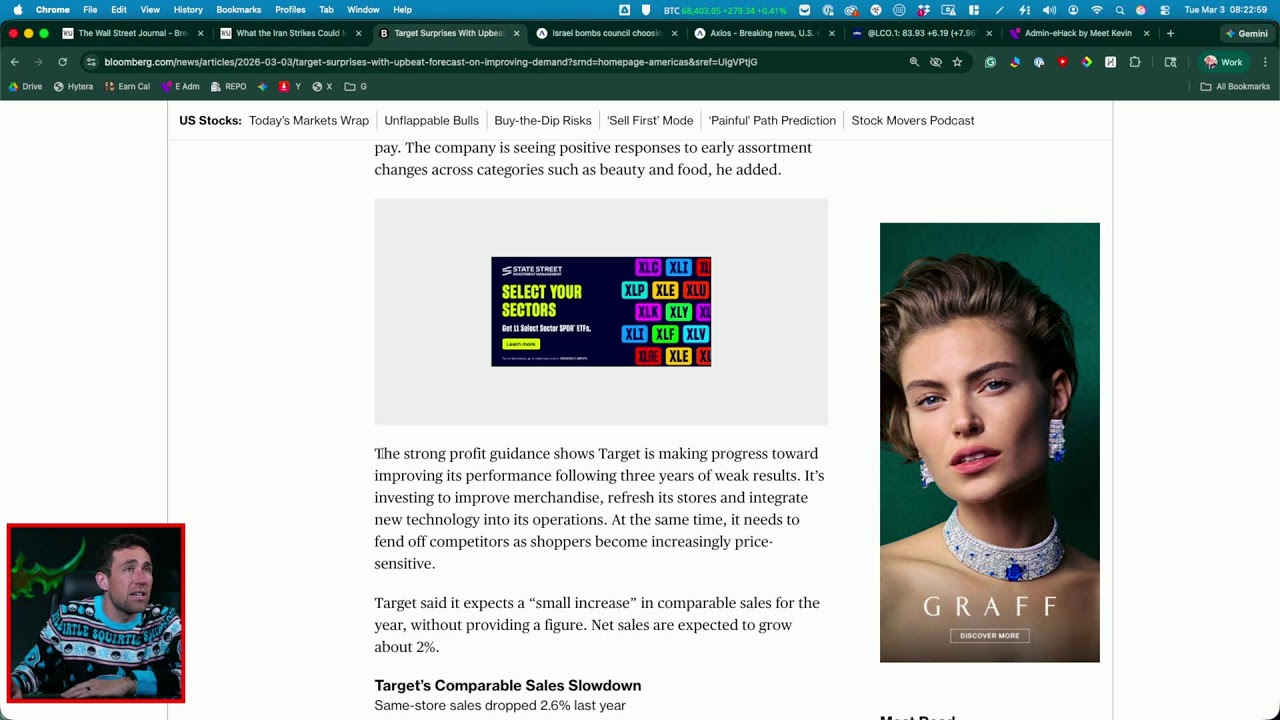Click the zoom magnifier icon in address bar

[914, 62]
